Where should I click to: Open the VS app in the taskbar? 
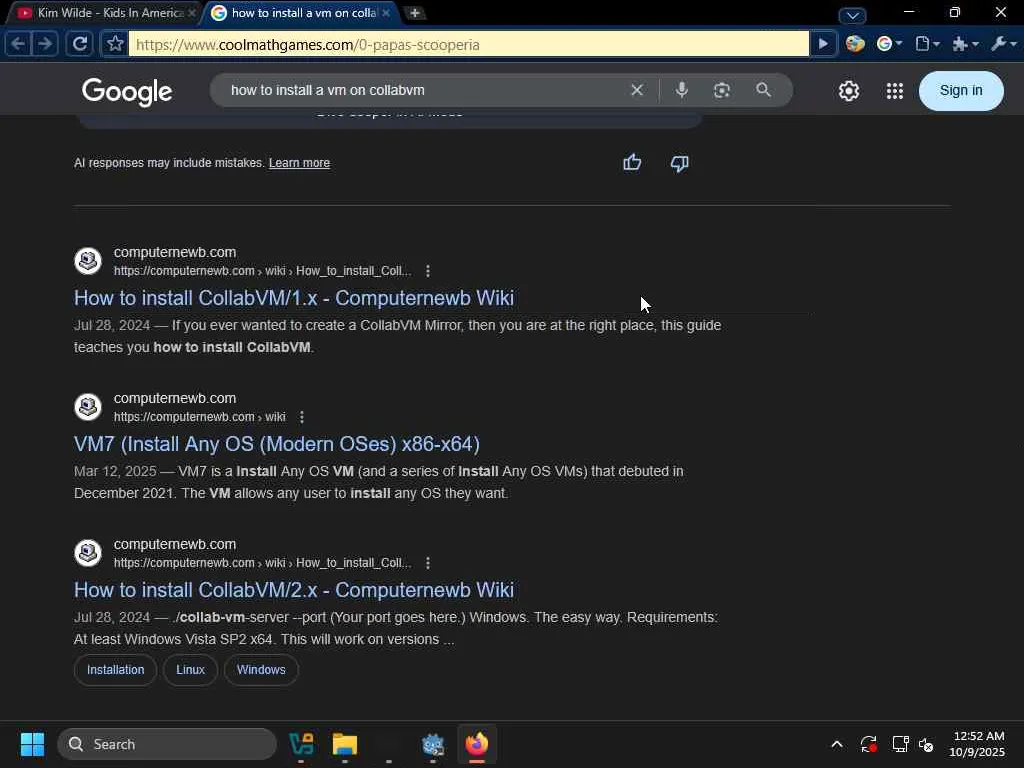[301, 744]
